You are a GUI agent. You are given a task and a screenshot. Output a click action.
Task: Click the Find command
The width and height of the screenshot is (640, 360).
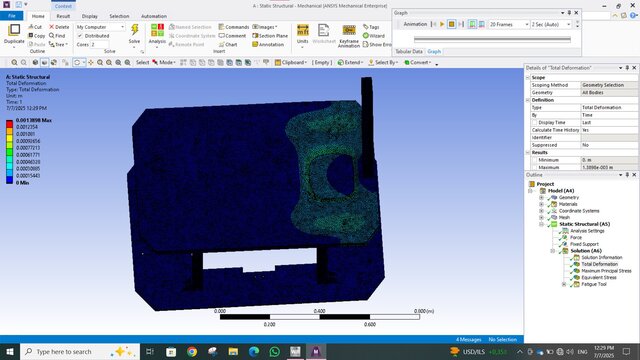pos(57,36)
